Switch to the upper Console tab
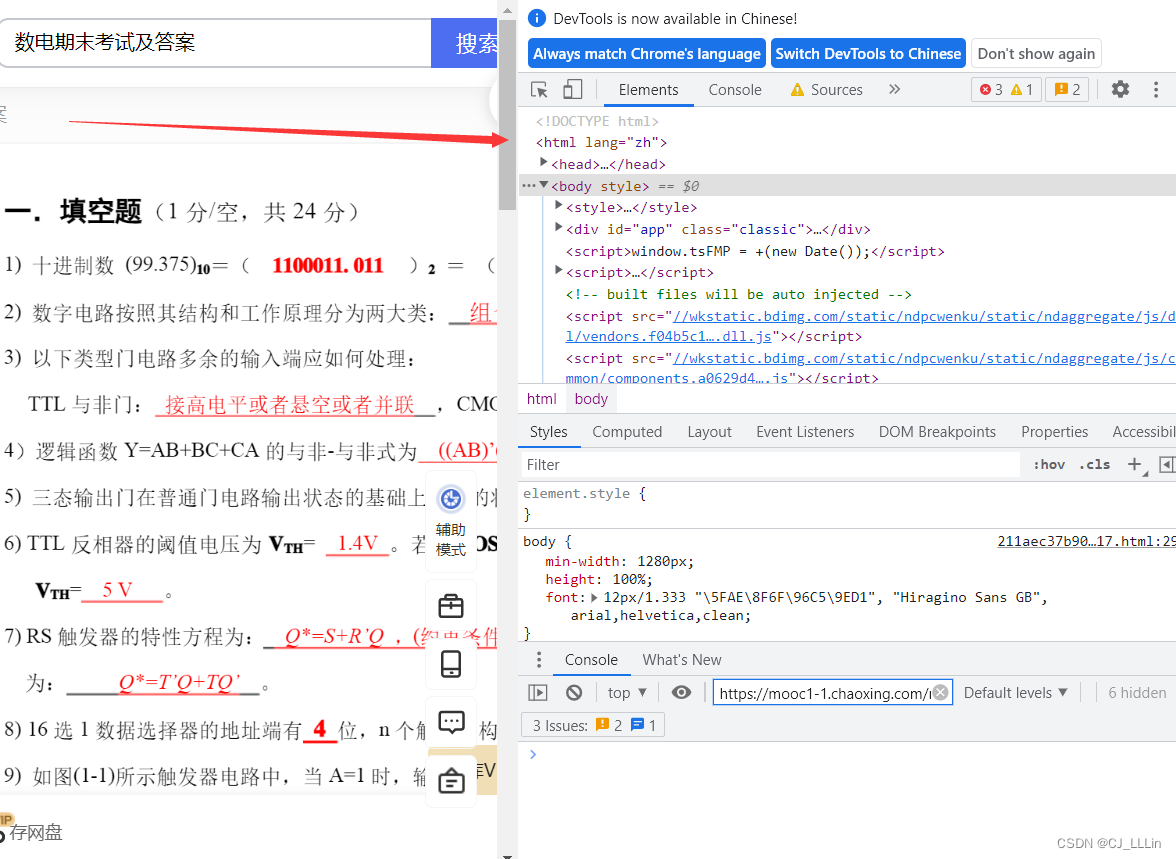1176x859 pixels. click(734, 90)
